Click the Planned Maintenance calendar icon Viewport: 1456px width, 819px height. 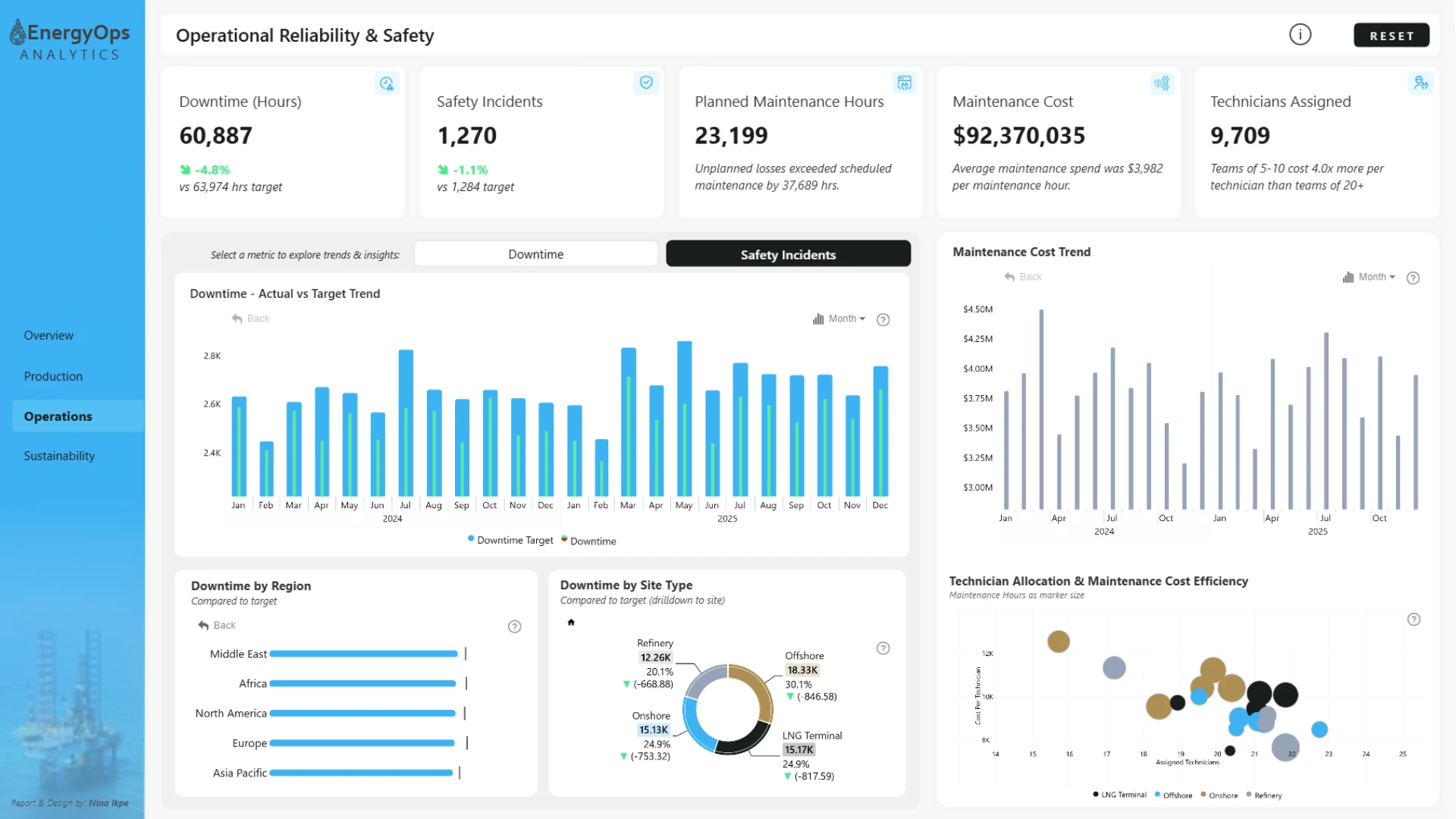click(x=905, y=83)
